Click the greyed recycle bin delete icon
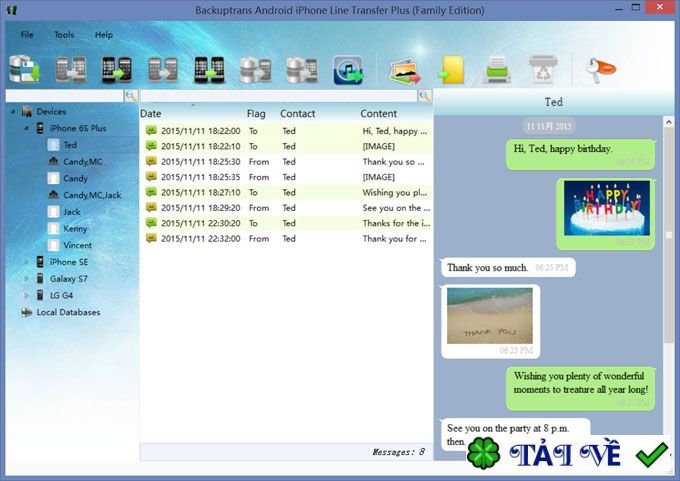Screen dimensions: 680x481 tap(543, 69)
